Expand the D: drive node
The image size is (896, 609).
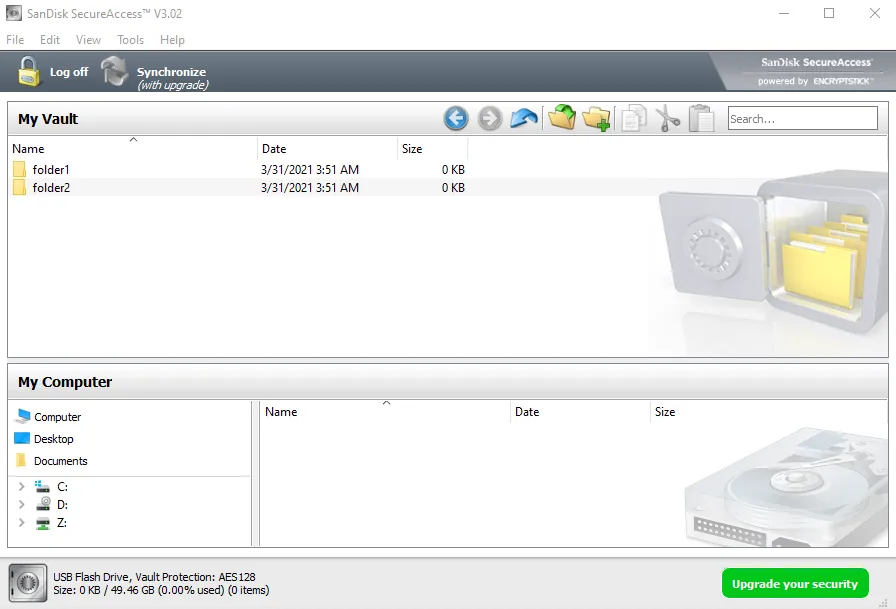pos(21,504)
